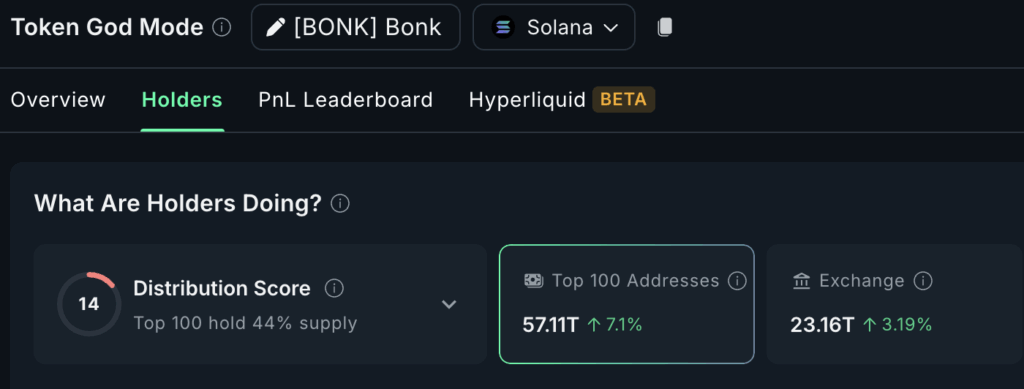Click the info icon beside Exchange

923,281
